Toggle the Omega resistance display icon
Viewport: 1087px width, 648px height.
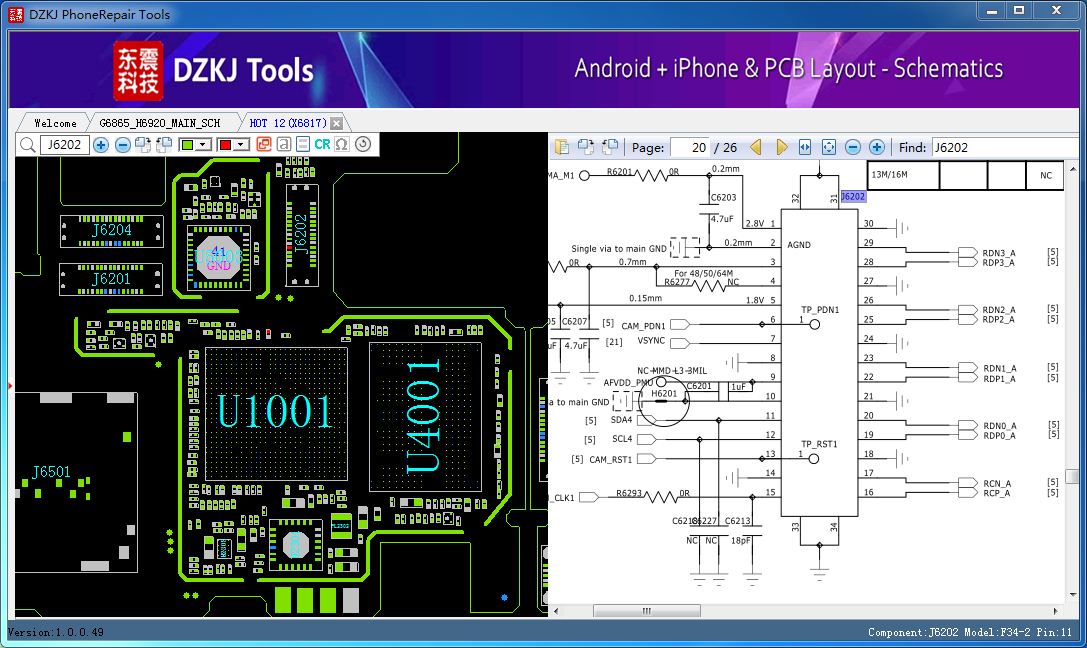(x=341, y=144)
